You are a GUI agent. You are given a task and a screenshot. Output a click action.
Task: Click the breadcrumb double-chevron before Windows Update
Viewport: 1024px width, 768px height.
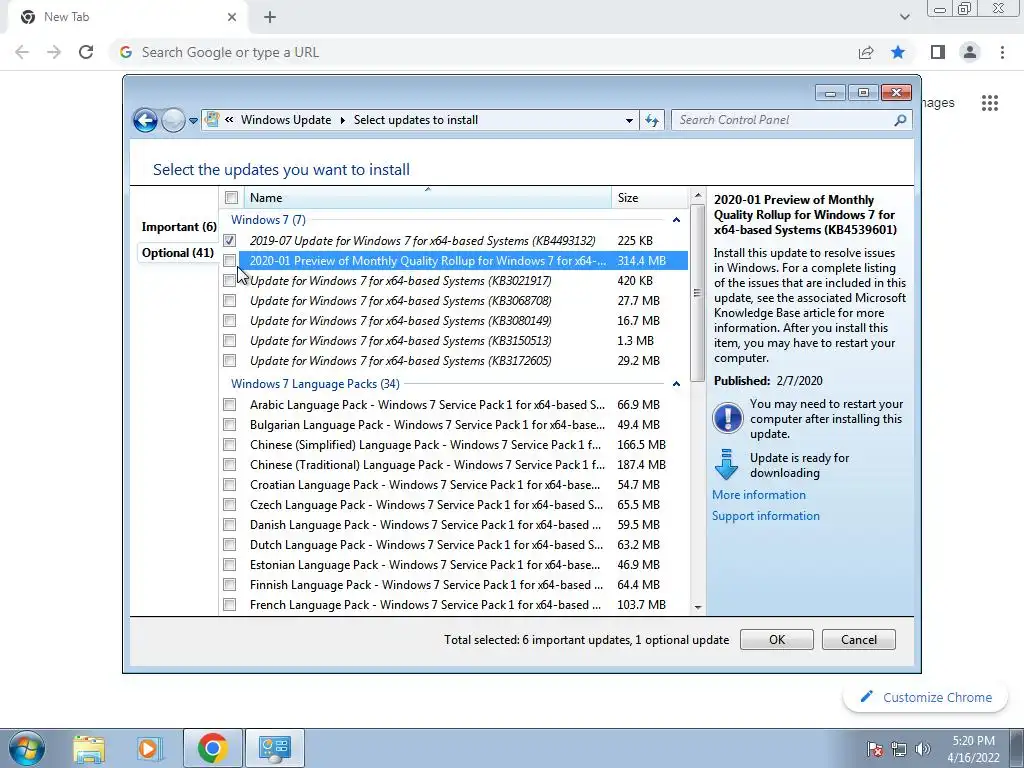(229, 120)
